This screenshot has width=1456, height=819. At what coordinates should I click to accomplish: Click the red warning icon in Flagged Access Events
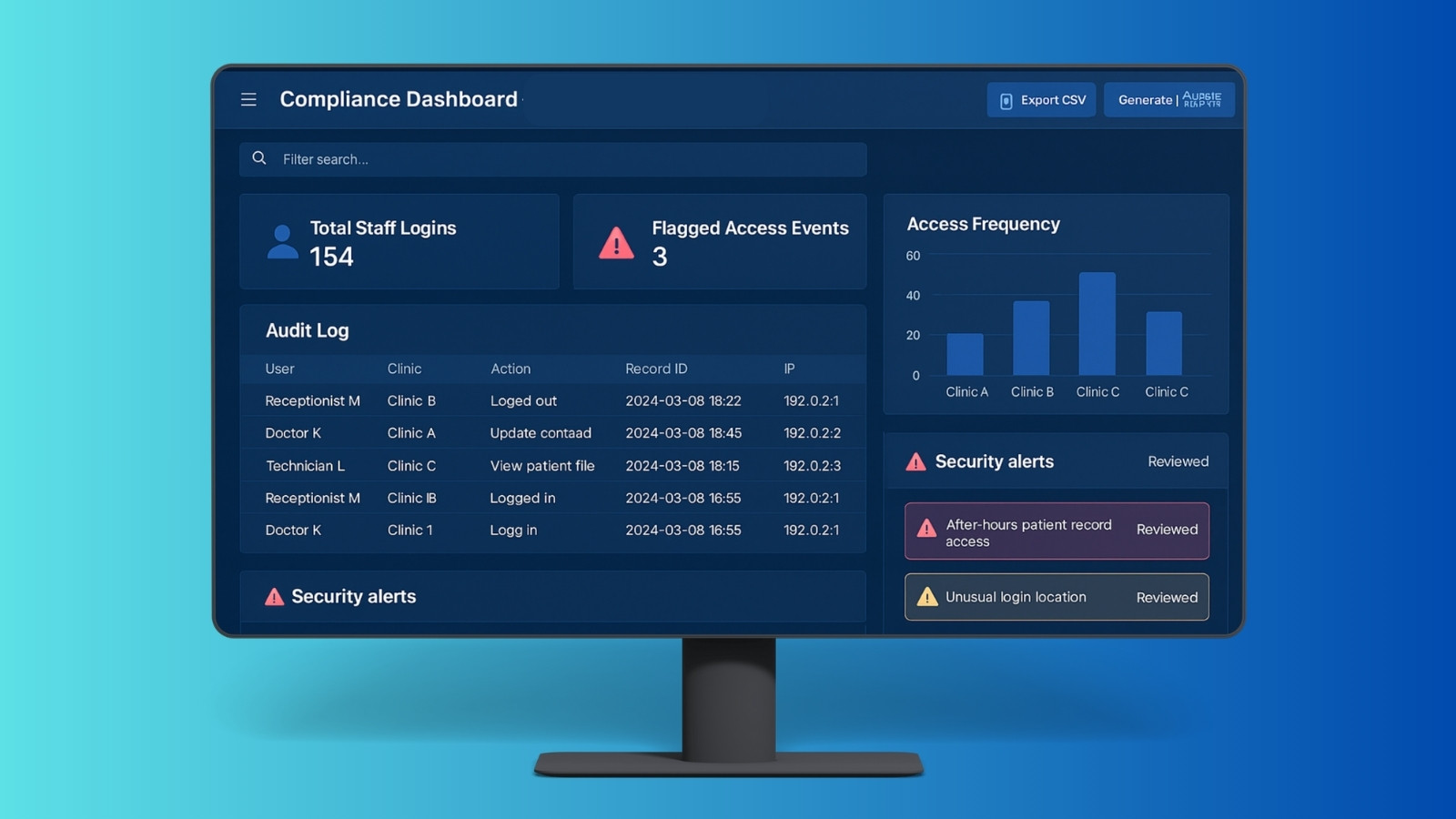(616, 243)
